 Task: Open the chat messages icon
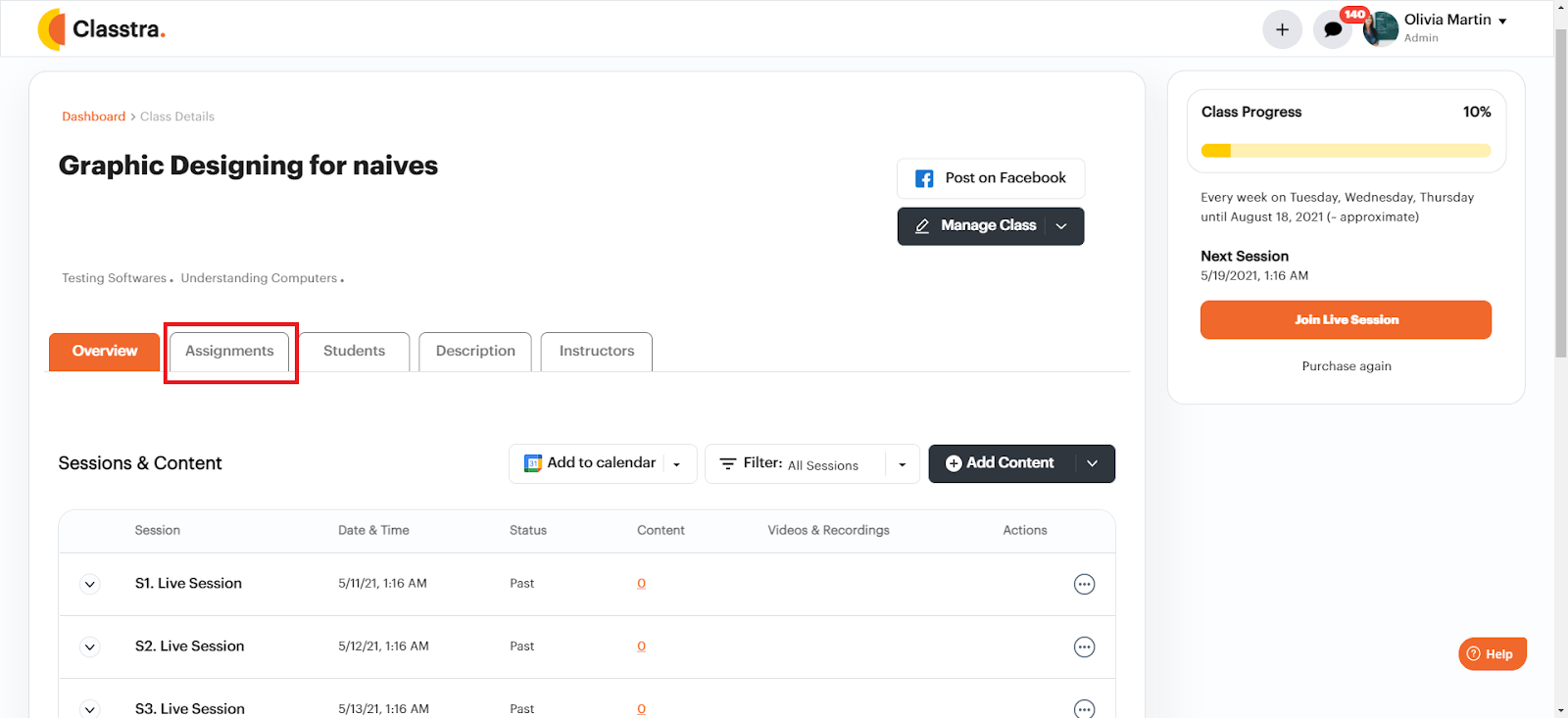pyautogui.click(x=1333, y=29)
